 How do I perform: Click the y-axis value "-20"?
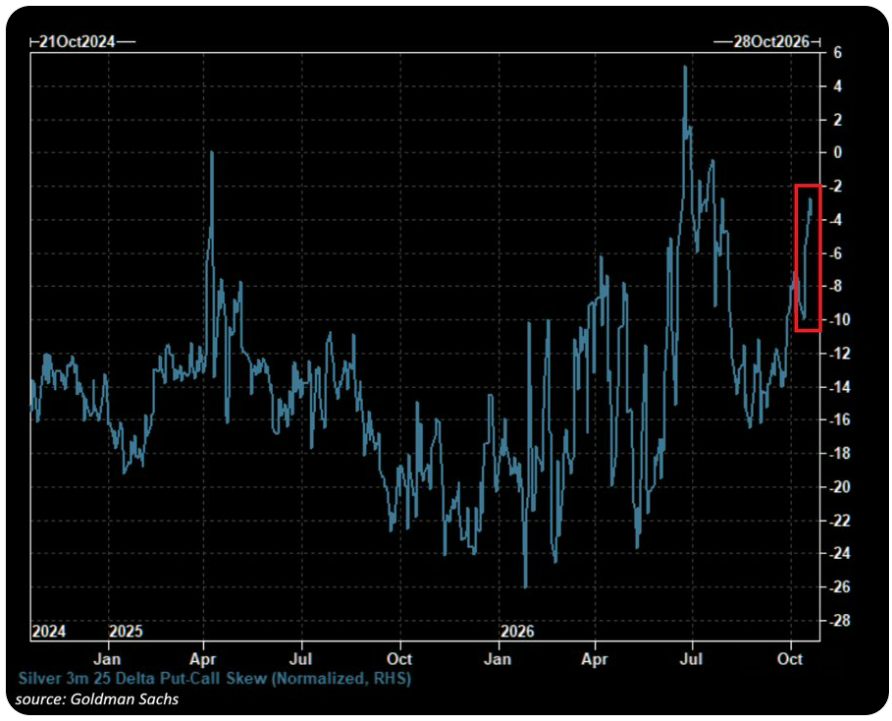839,487
